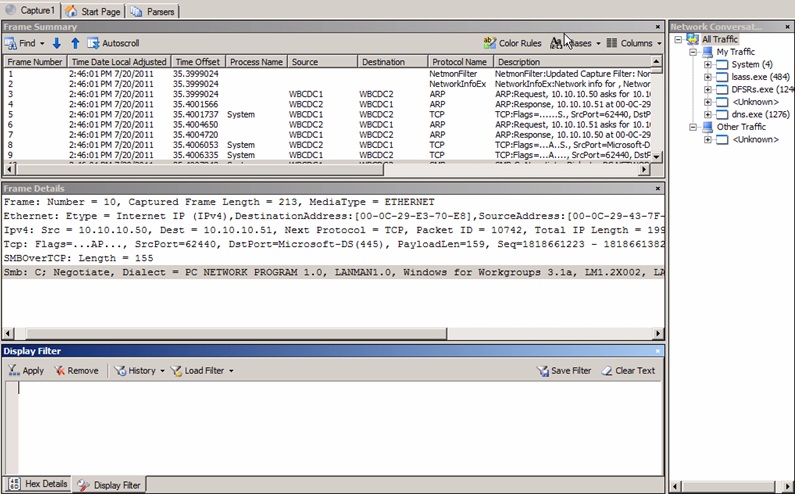Expand the dns.exe (1276) node
Viewport: 795px width, 494px height.
click(708, 115)
